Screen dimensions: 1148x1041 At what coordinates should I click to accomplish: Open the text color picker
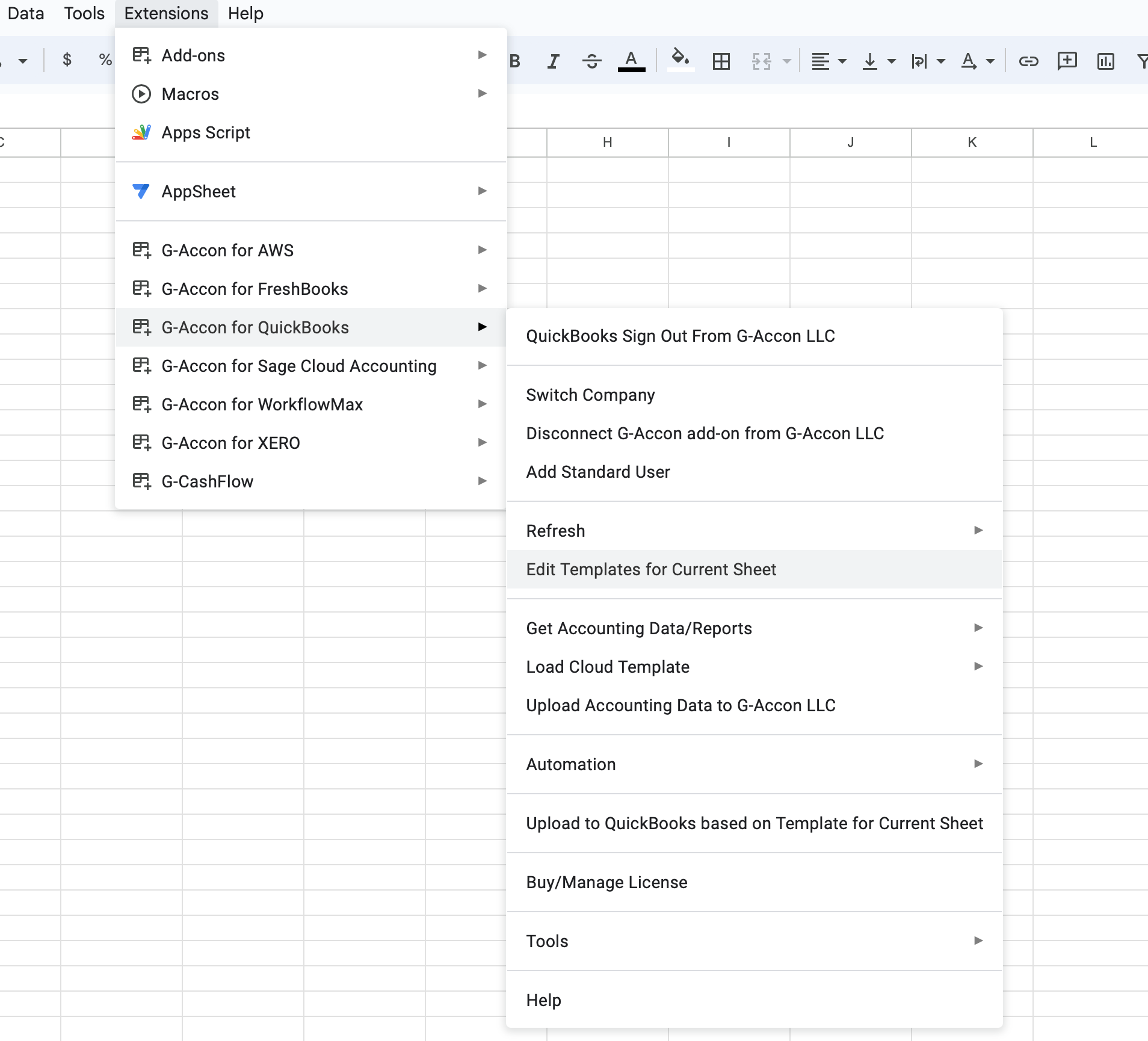click(x=632, y=61)
